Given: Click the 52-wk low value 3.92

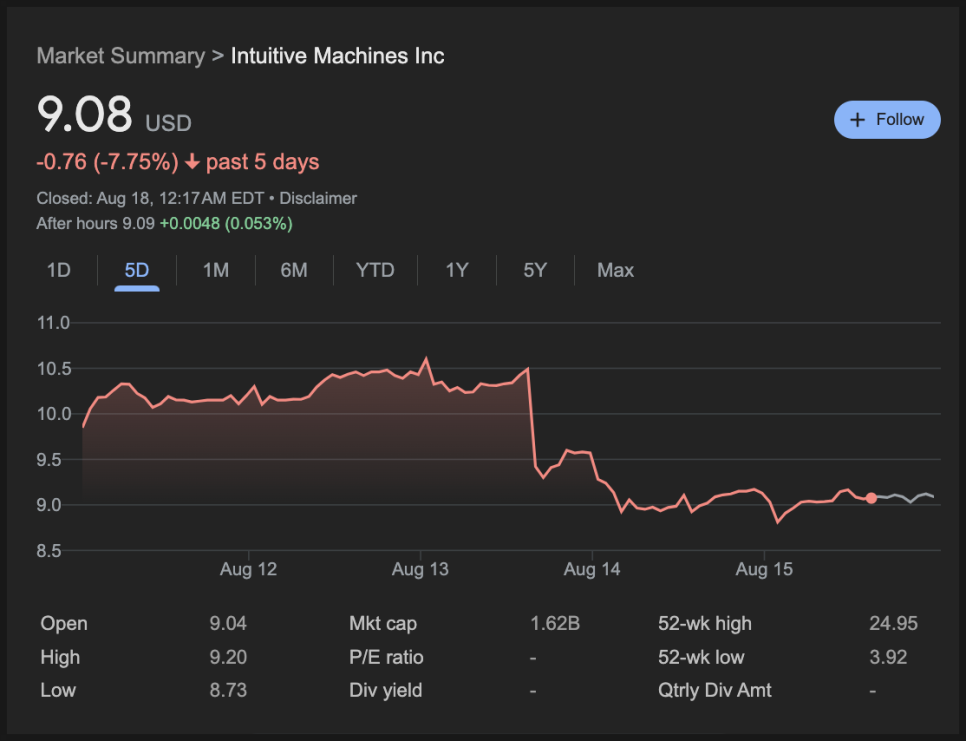Looking at the screenshot, I should click(x=888, y=657).
